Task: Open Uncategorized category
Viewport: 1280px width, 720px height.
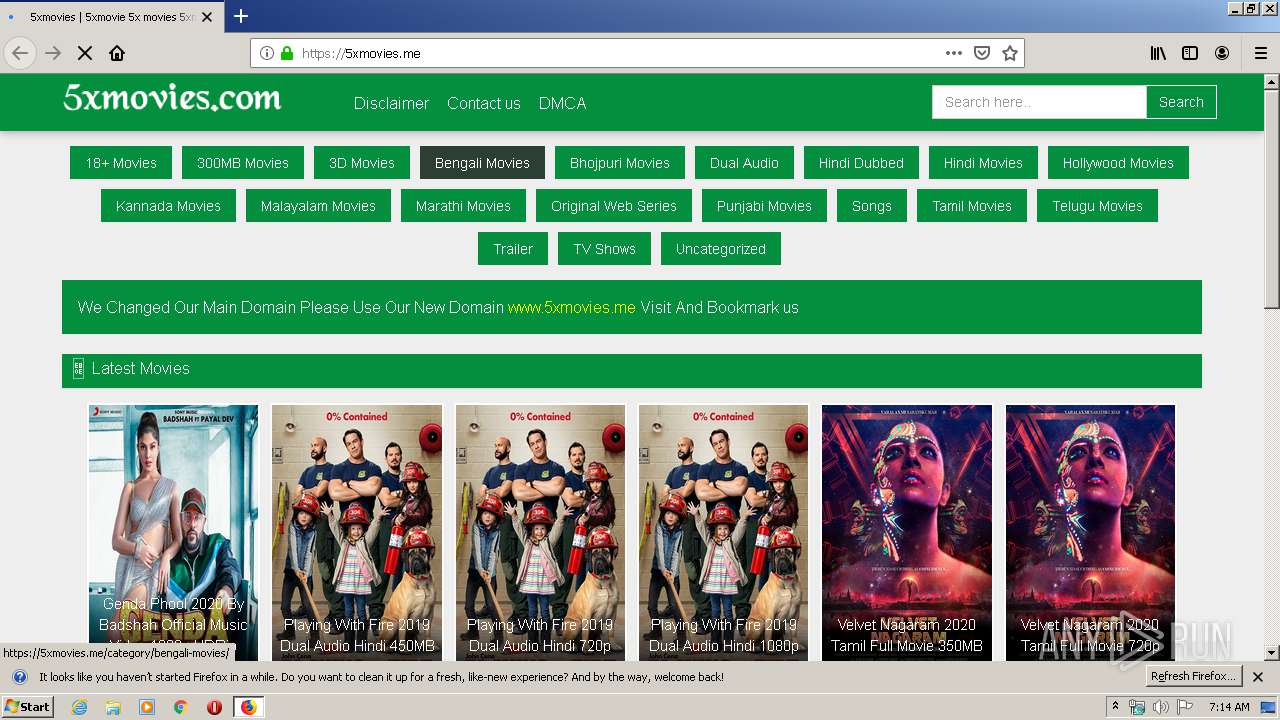Action: (720, 249)
